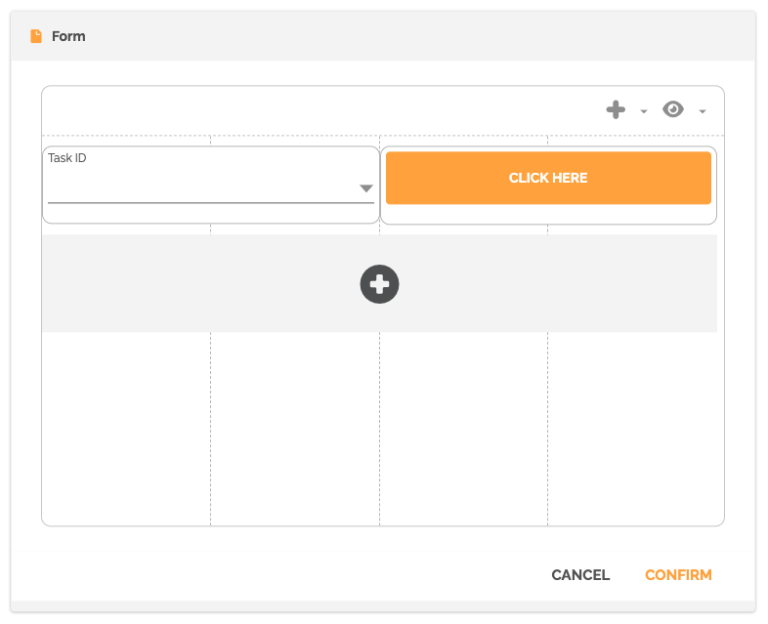Screen dimensions: 768x624
Task: Add a new row with the round plus icon
Action: point(380,284)
